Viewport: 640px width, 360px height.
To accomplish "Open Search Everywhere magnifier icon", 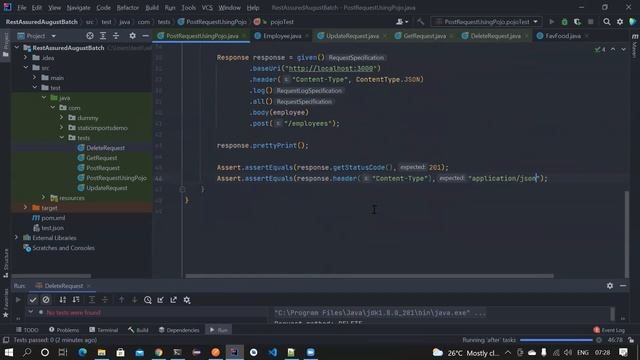I will tap(607, 22).
